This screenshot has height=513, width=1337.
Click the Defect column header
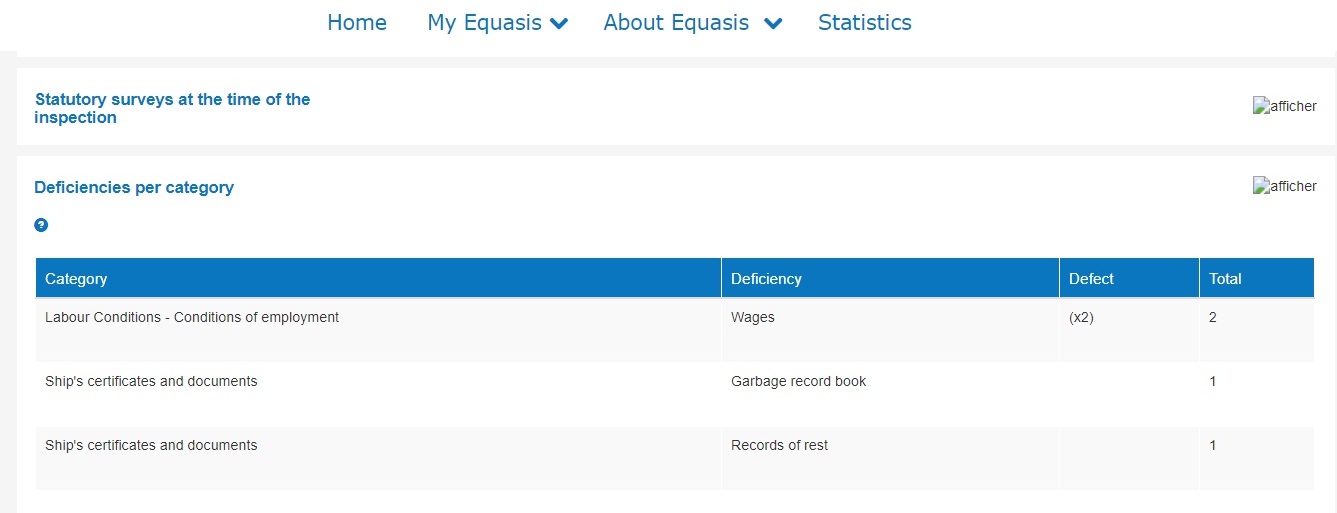tap(1091, 279)
